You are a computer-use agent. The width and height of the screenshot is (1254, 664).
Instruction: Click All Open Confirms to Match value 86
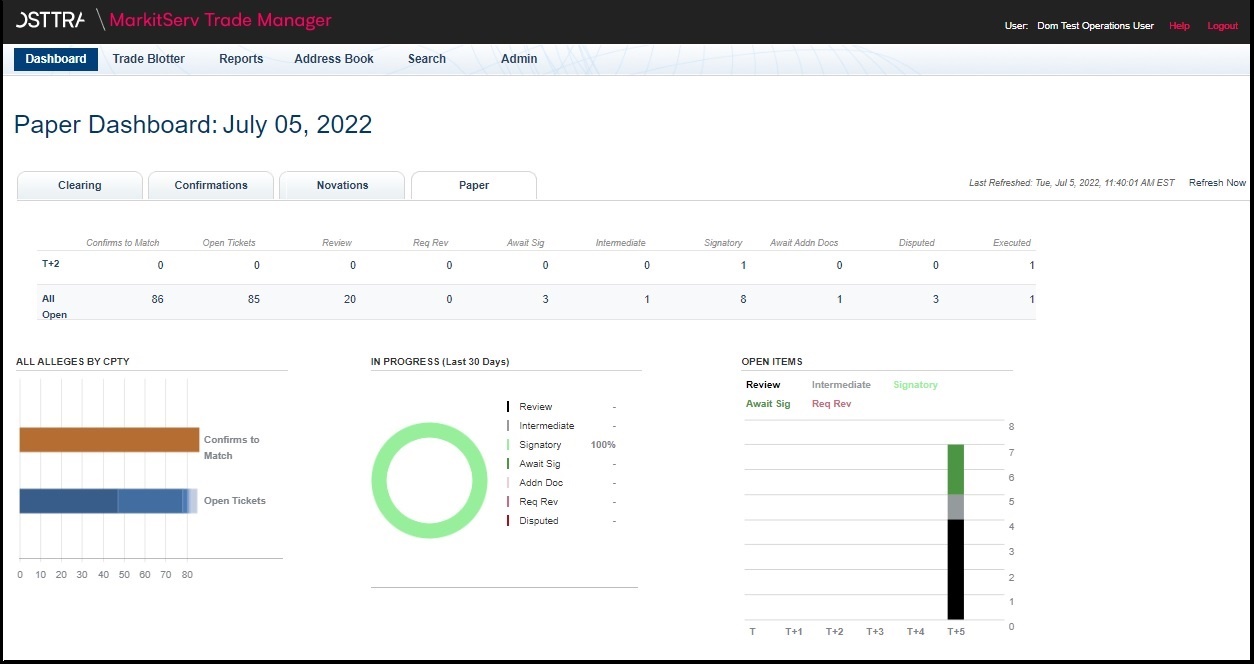click(x=157, y=300)
